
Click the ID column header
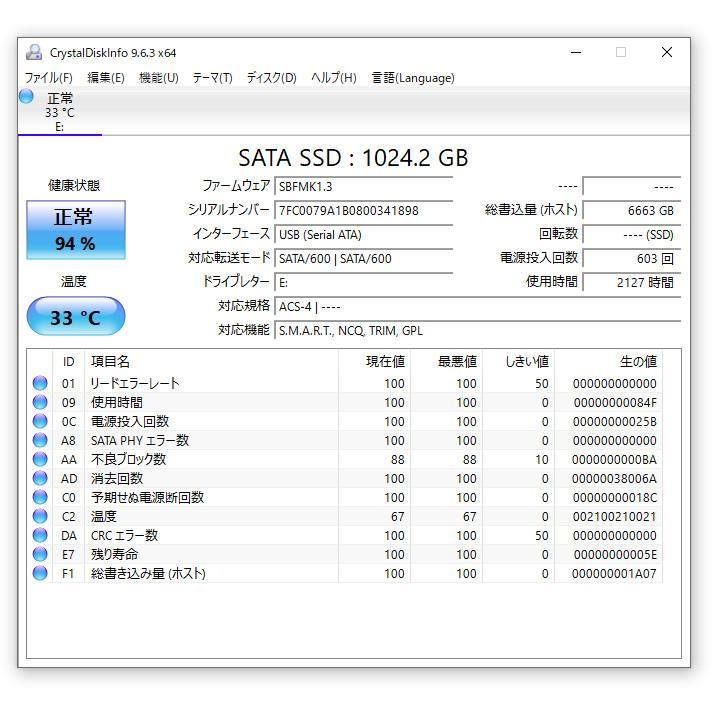69,361
